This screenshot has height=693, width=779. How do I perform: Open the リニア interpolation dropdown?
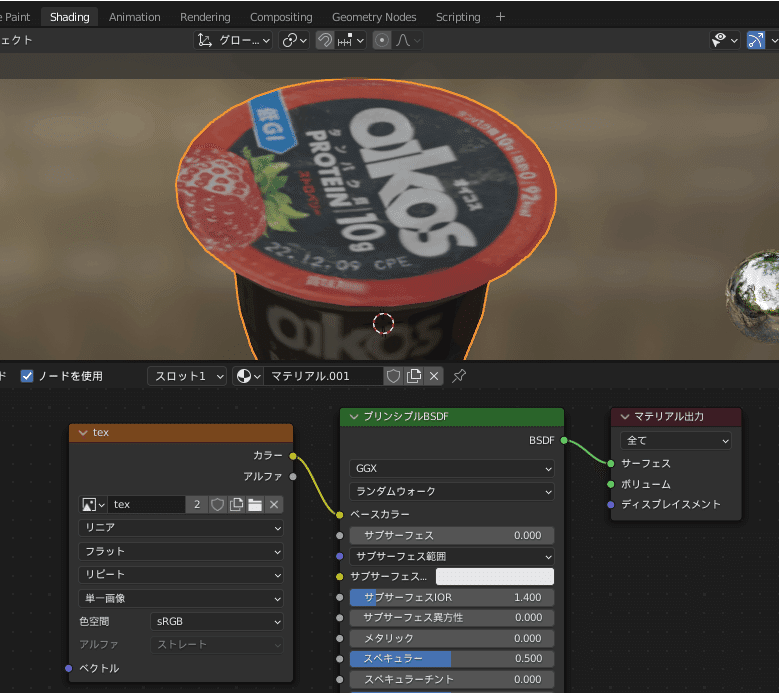point(181,528)
